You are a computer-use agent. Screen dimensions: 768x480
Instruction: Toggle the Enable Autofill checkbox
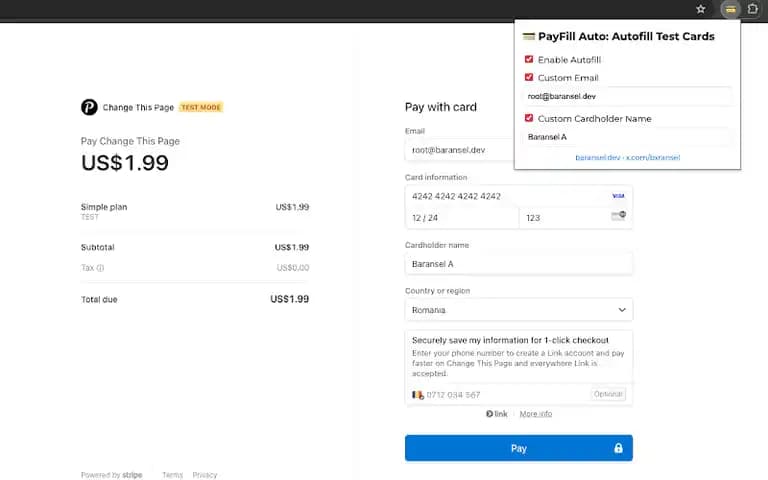pos(529,59)
